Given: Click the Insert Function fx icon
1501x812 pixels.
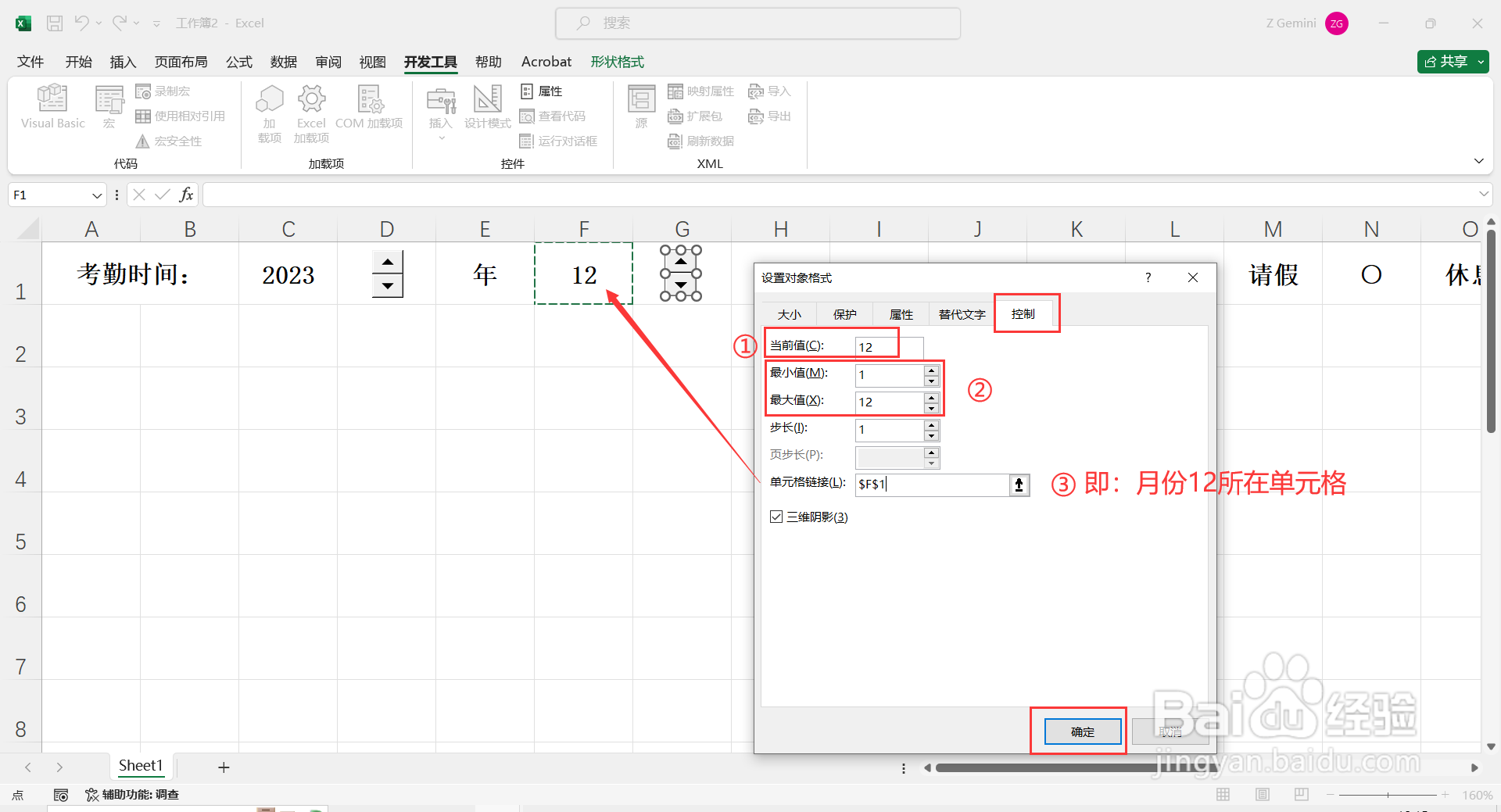Looking at the screenshot, I should click(186, 195).
